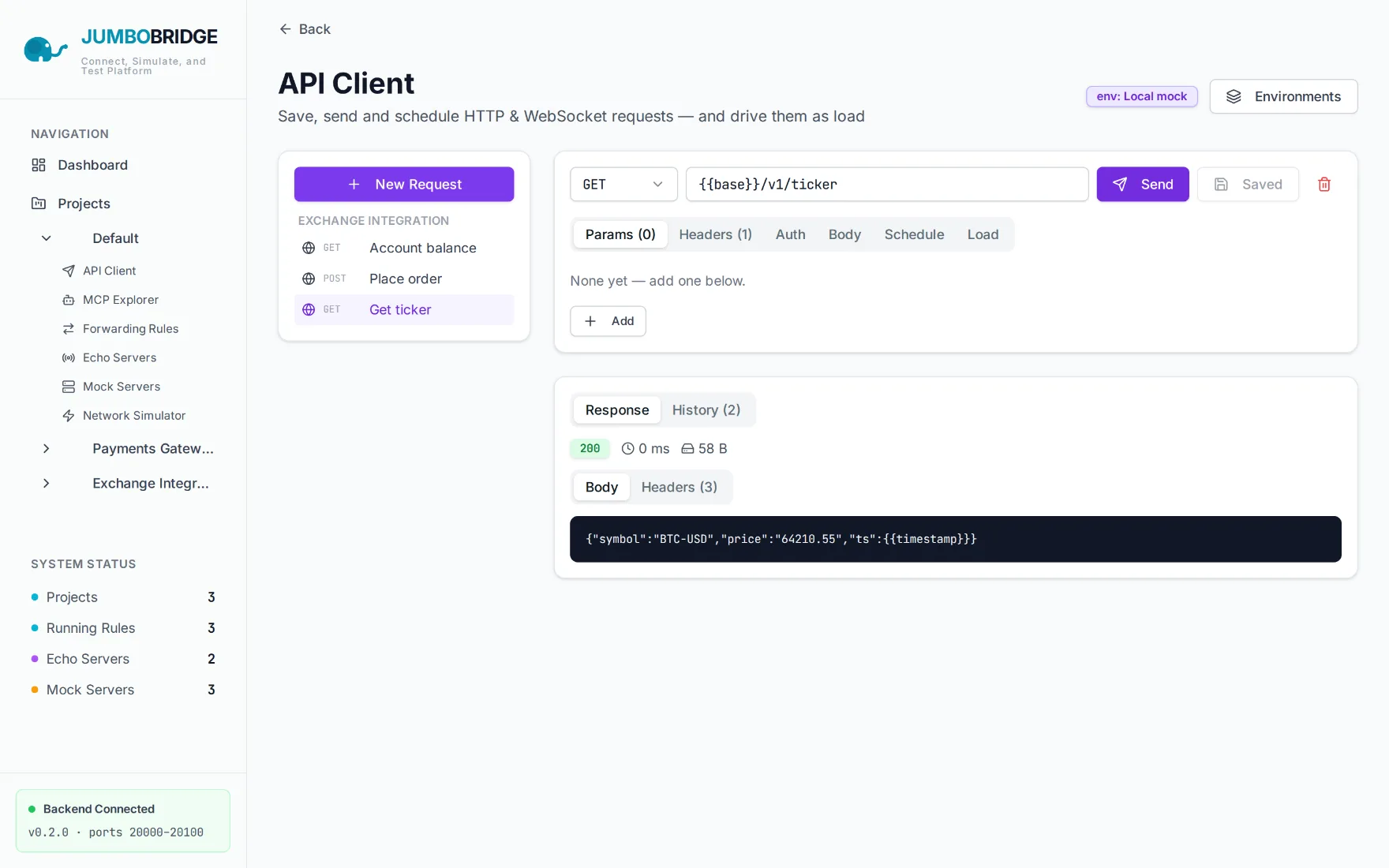Viewport: 1389px width, 868px height.
Task: Open the Place order saved request
Action: click(x=404, y=279)
